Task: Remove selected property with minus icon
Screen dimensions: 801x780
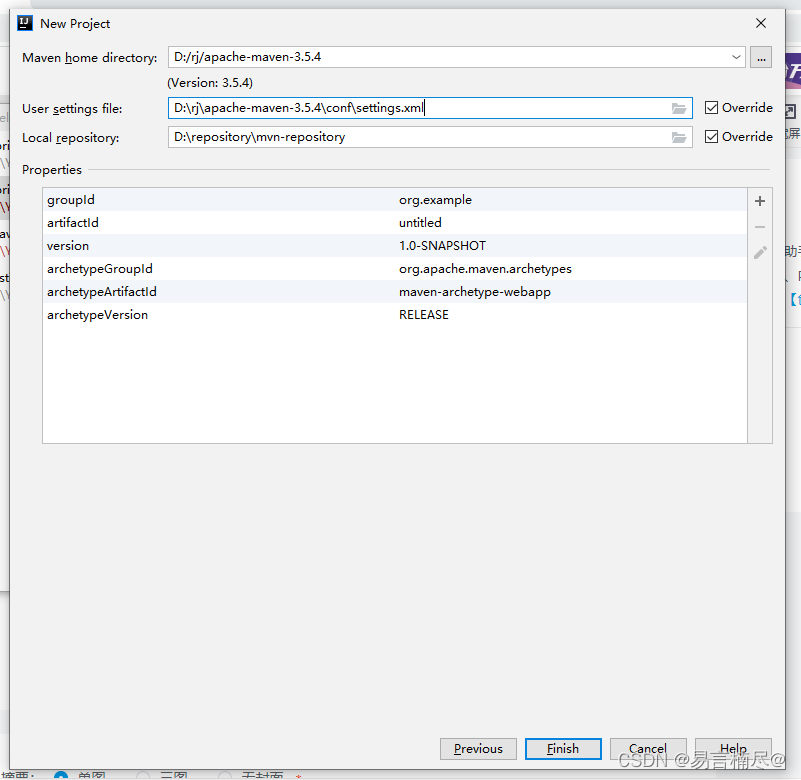Action: tap(760, 227)
